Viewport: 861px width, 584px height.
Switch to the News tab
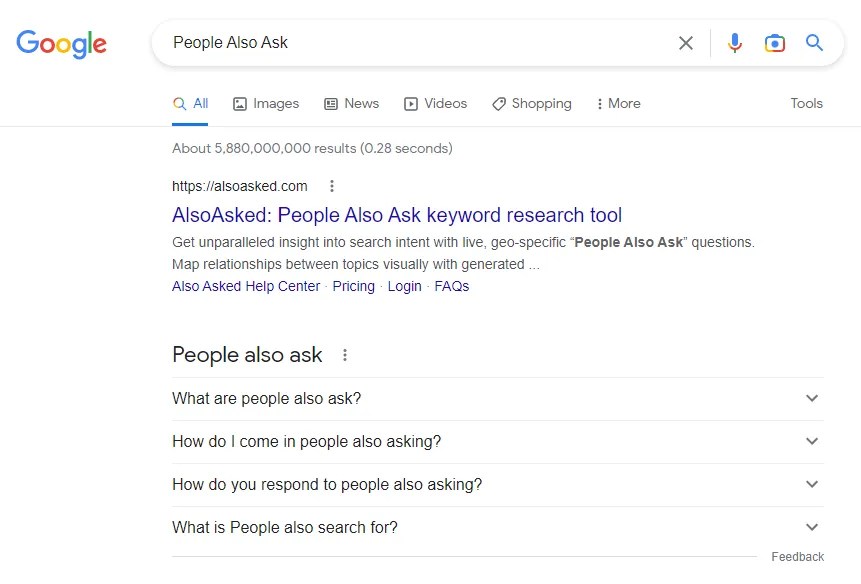click(351, 104)
